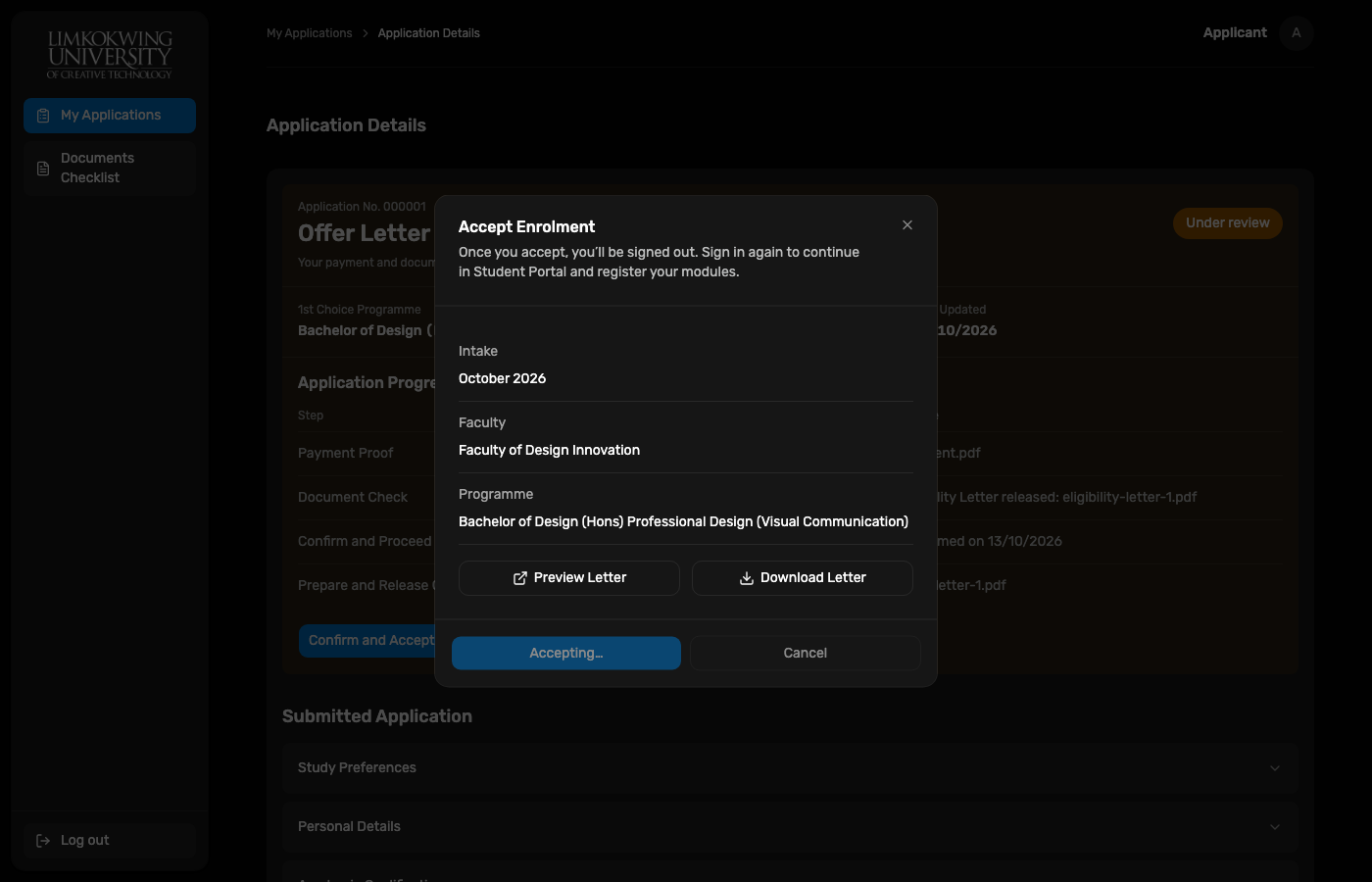Click the Documents Checklist file icon

coord(43,169)
